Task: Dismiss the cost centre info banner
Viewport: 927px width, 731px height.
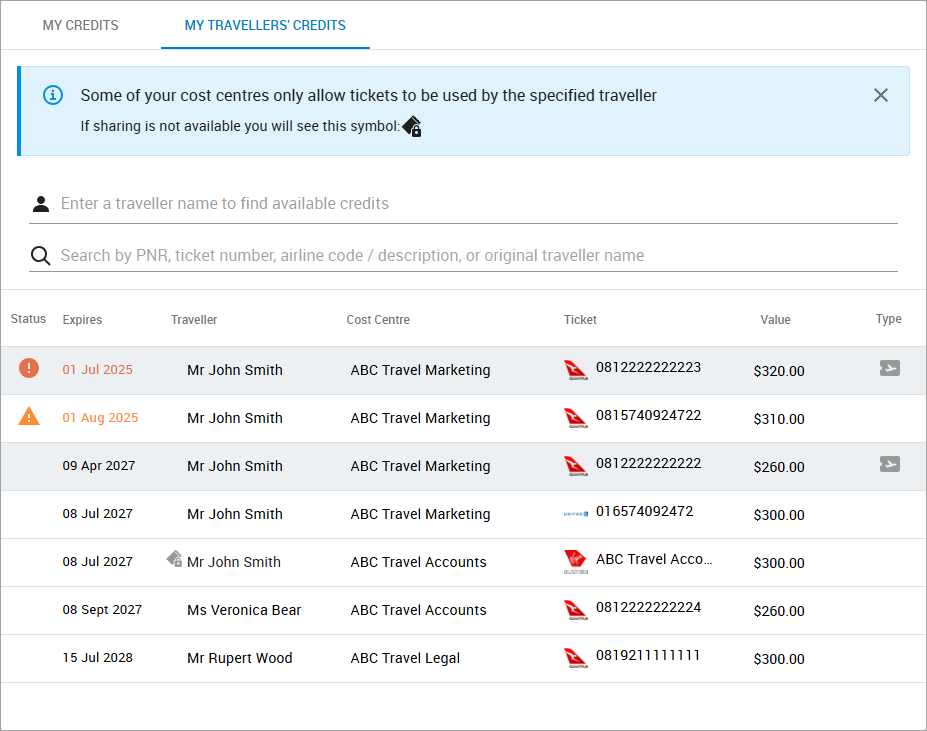Action: [880, 95]
